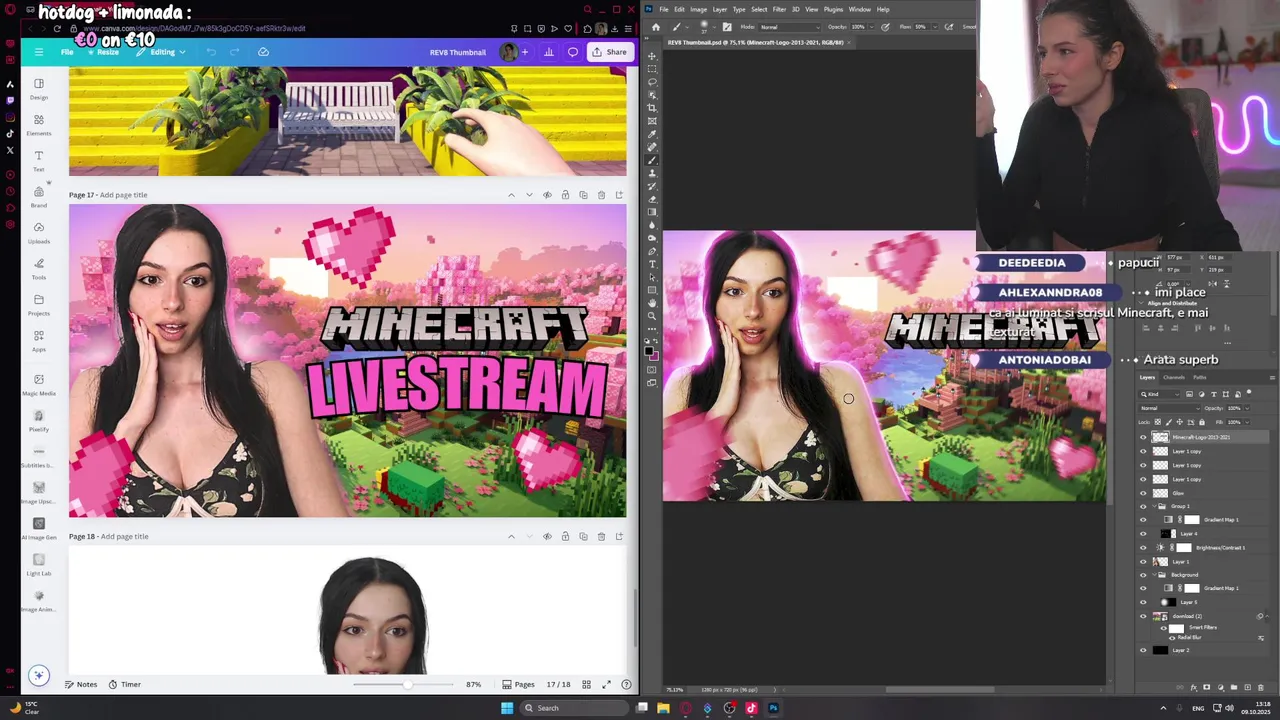
Task: Select the Object Selection tool
Action: point(653,95)
